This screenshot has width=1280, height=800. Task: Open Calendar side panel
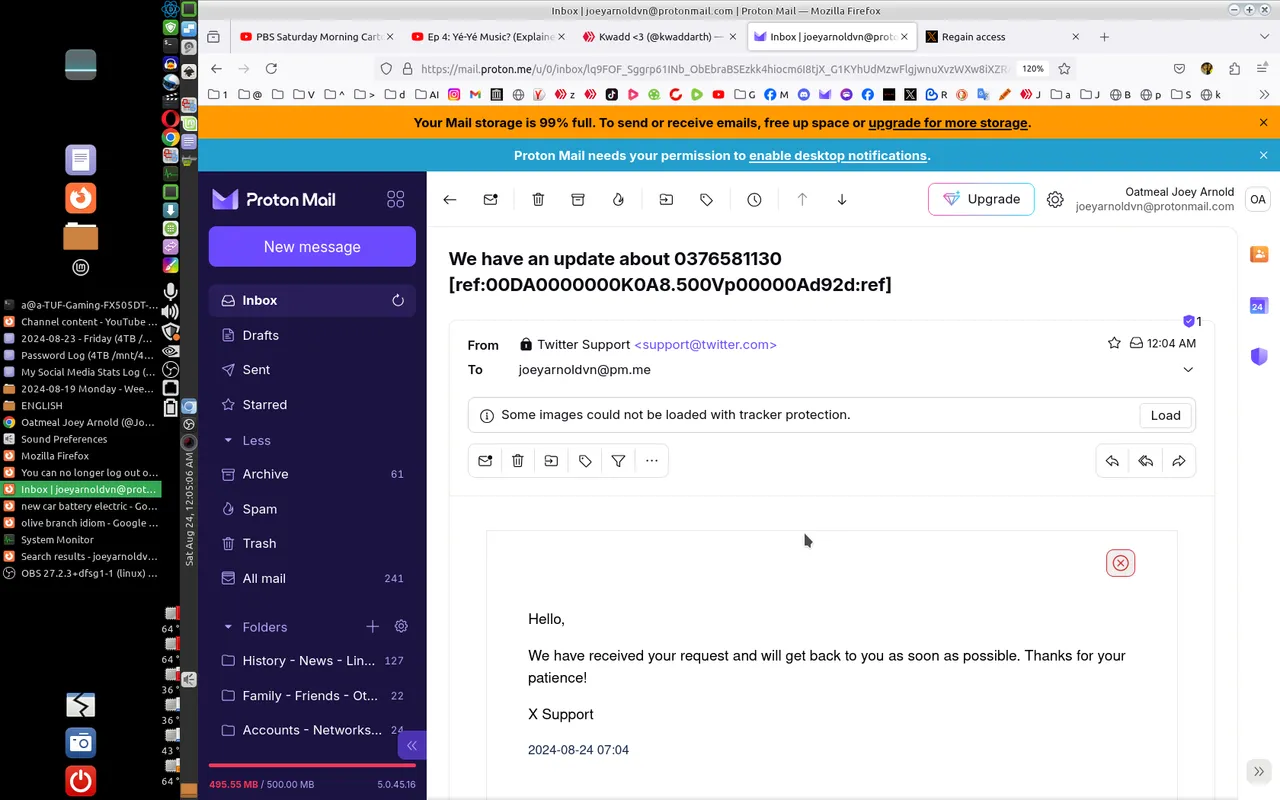coord(1259,305)
